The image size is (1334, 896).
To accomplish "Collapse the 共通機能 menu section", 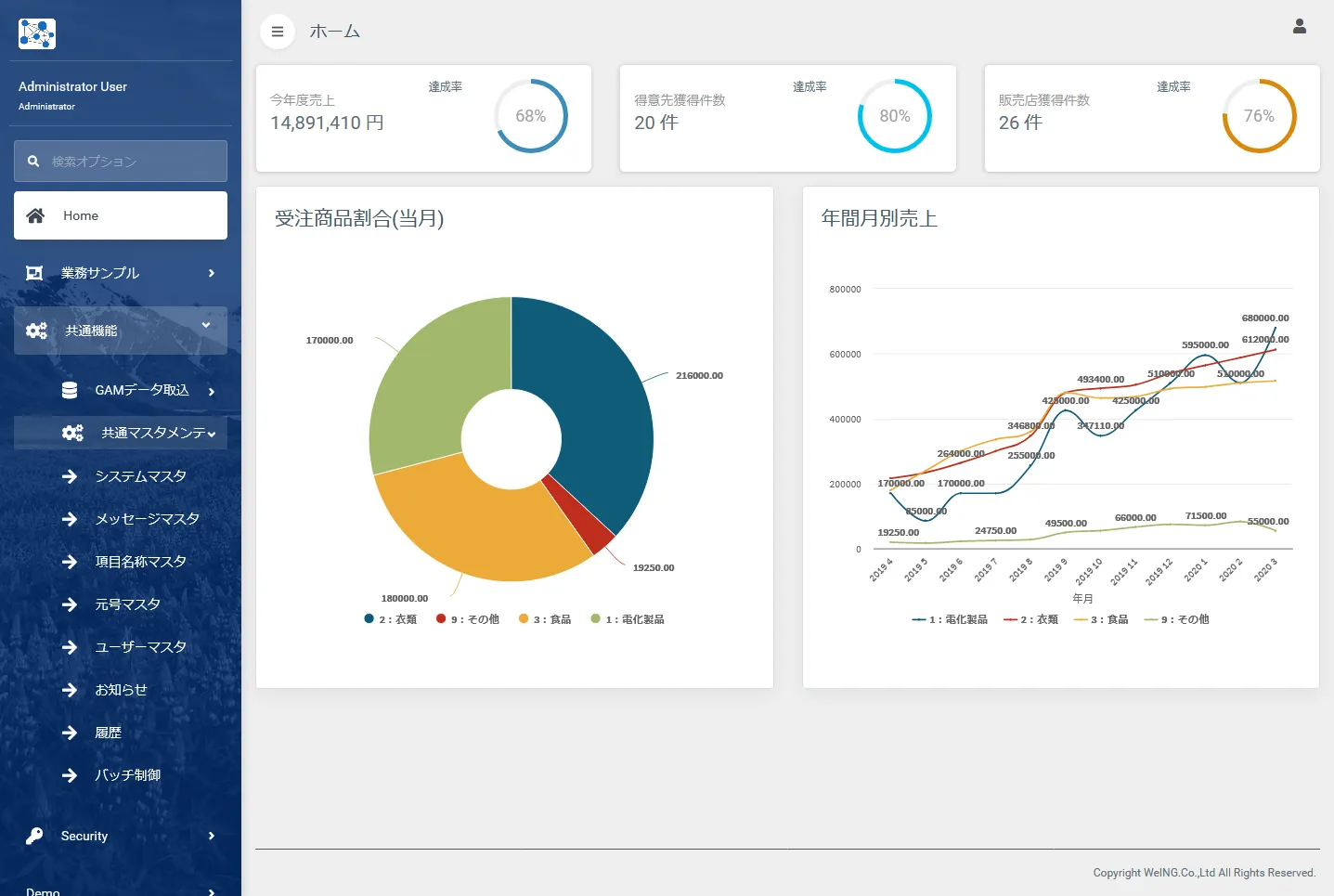I will pos(206,325).
